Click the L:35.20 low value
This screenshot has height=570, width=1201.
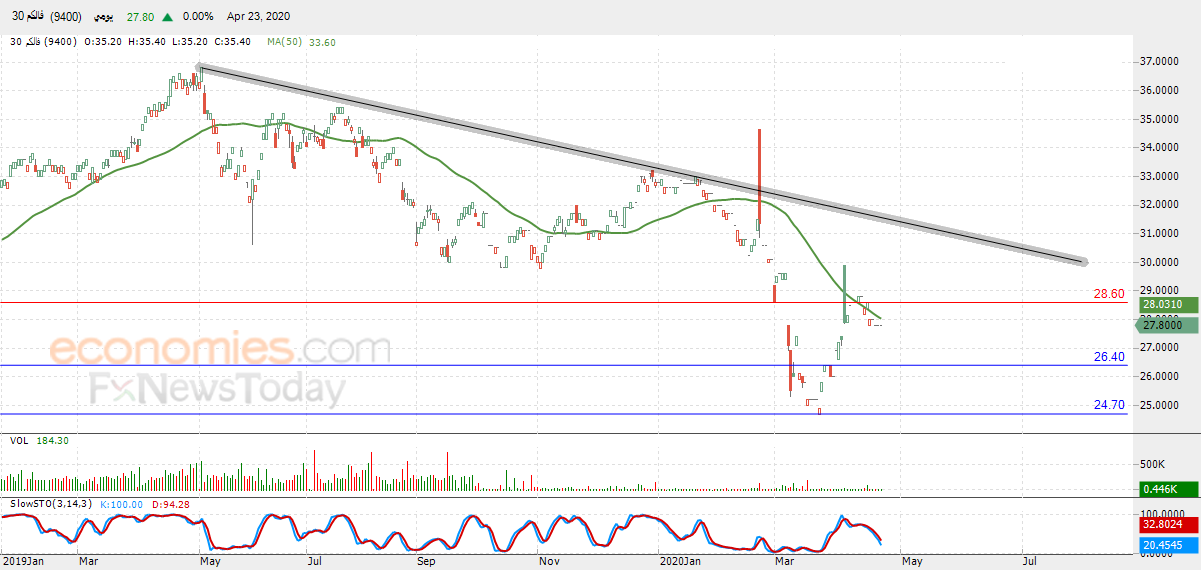(x=190, y=42)
